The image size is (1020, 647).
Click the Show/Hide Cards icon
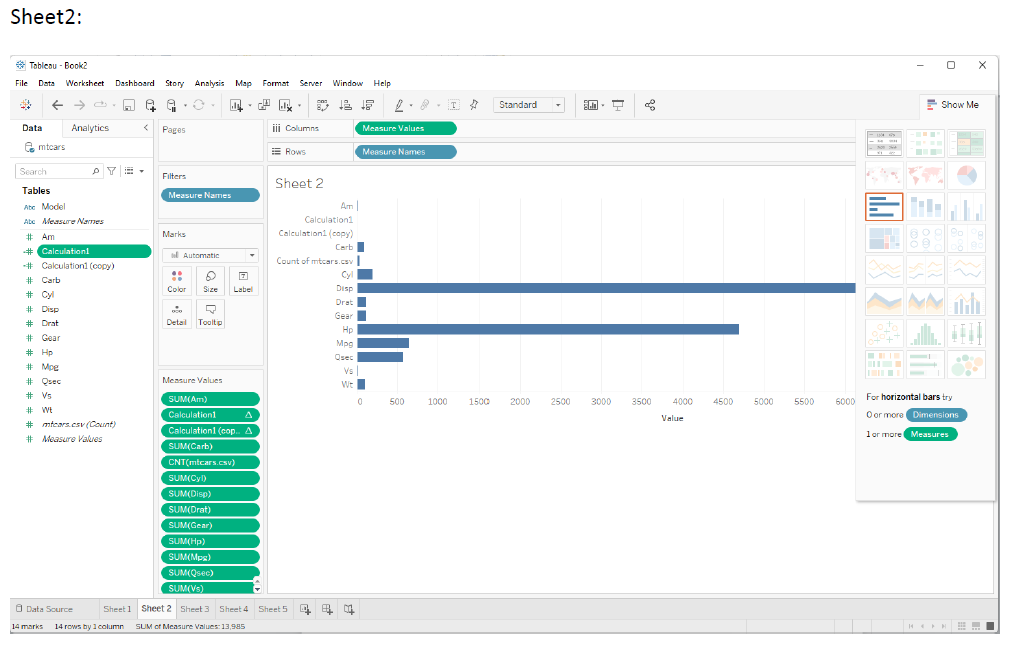click(591, 105)
